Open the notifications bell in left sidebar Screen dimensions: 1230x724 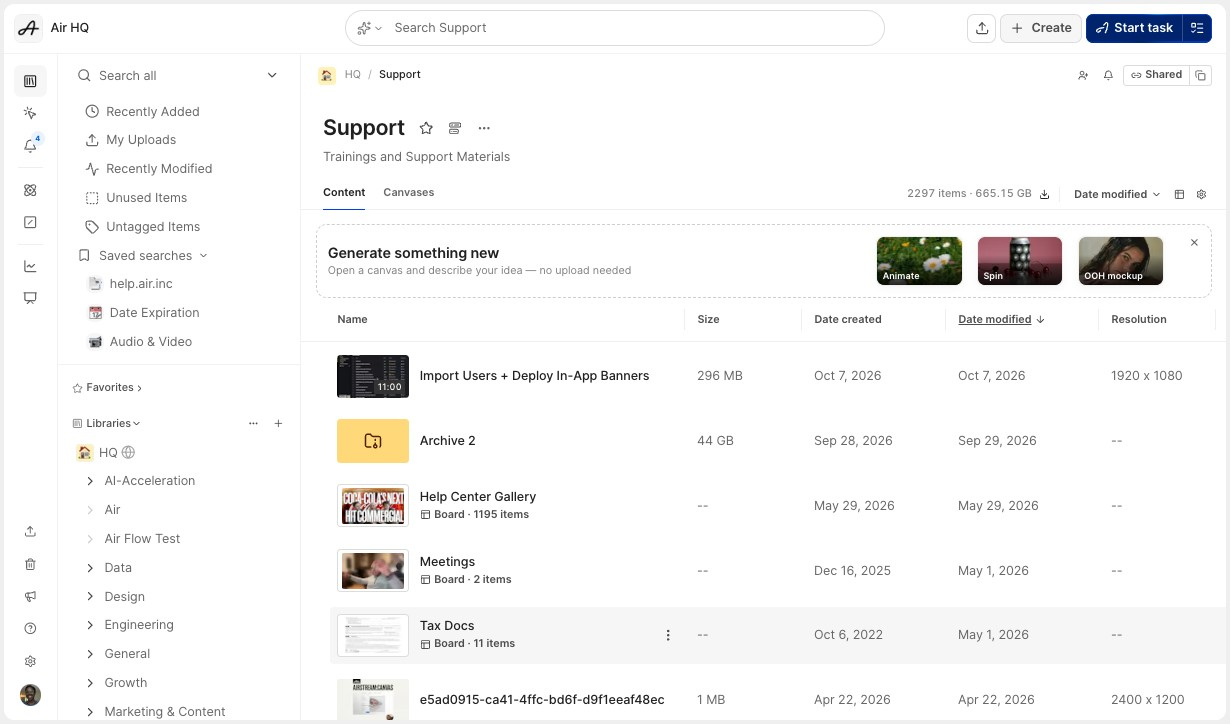(x=30, y=146)
